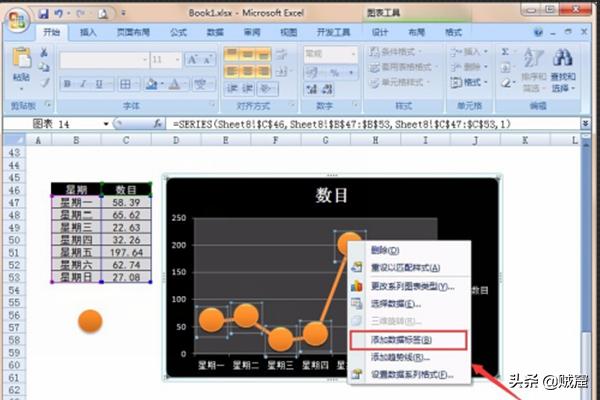Image resolution: width=600 pixels, height=400 pixels.
Task: Choose 添加数据标签(B) in context menu
Action: 409,340
